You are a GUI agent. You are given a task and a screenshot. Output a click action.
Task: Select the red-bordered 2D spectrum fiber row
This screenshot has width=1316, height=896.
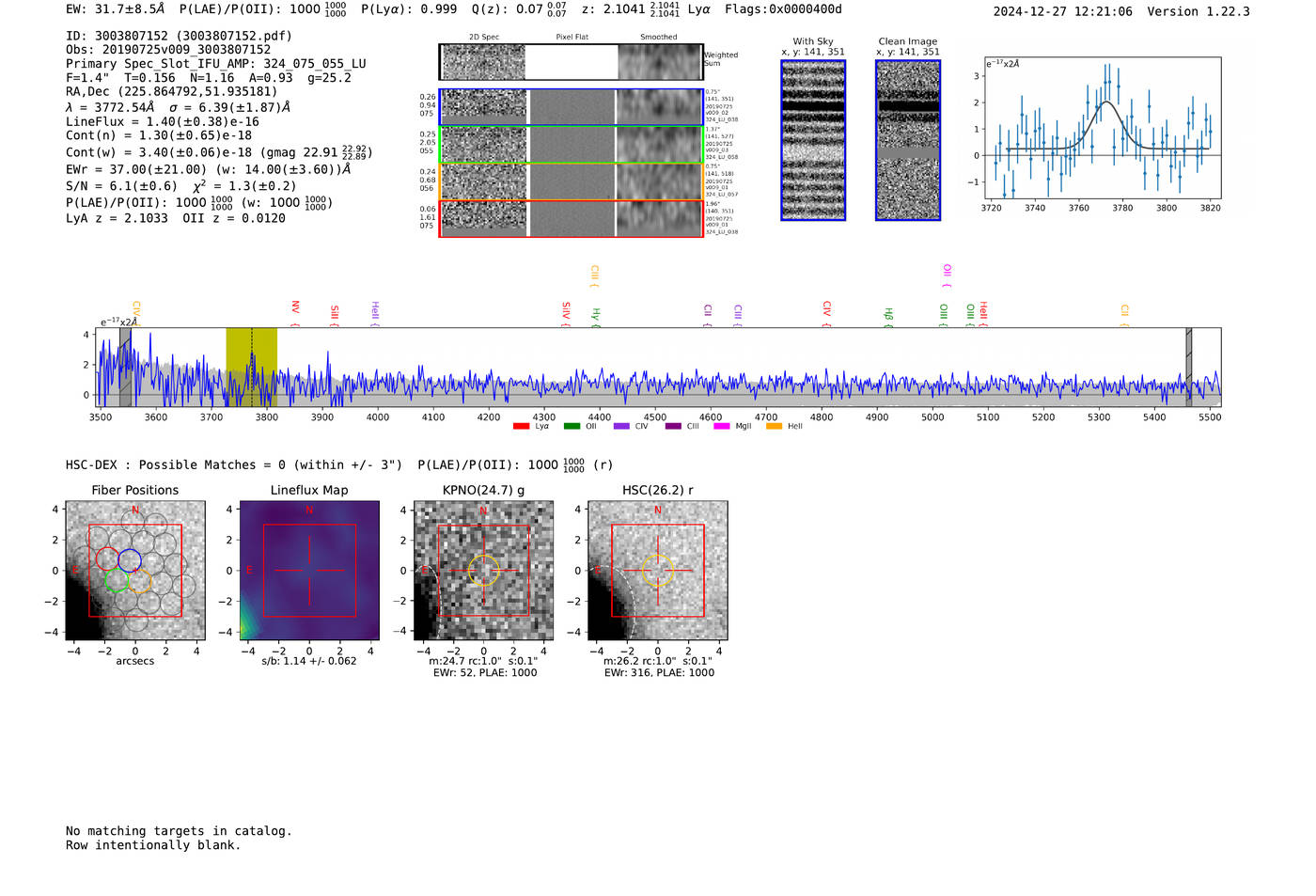tap(571, 218)
